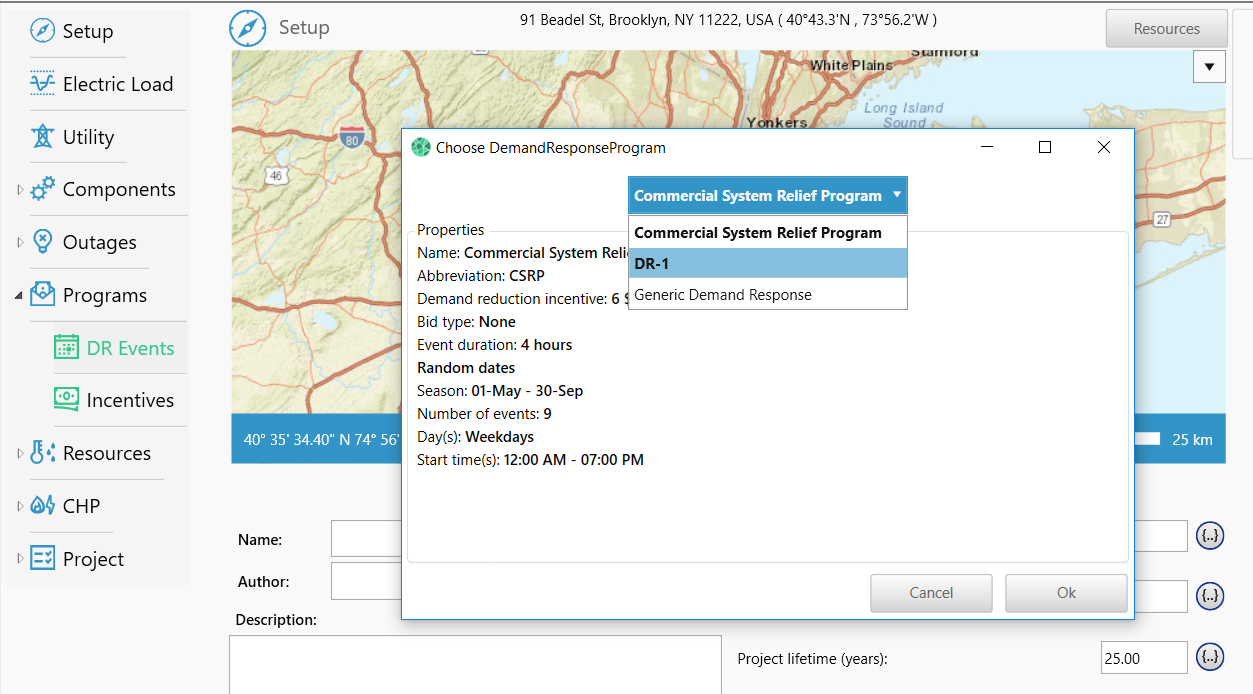Expand the Project tree node

tap(19, 559)
